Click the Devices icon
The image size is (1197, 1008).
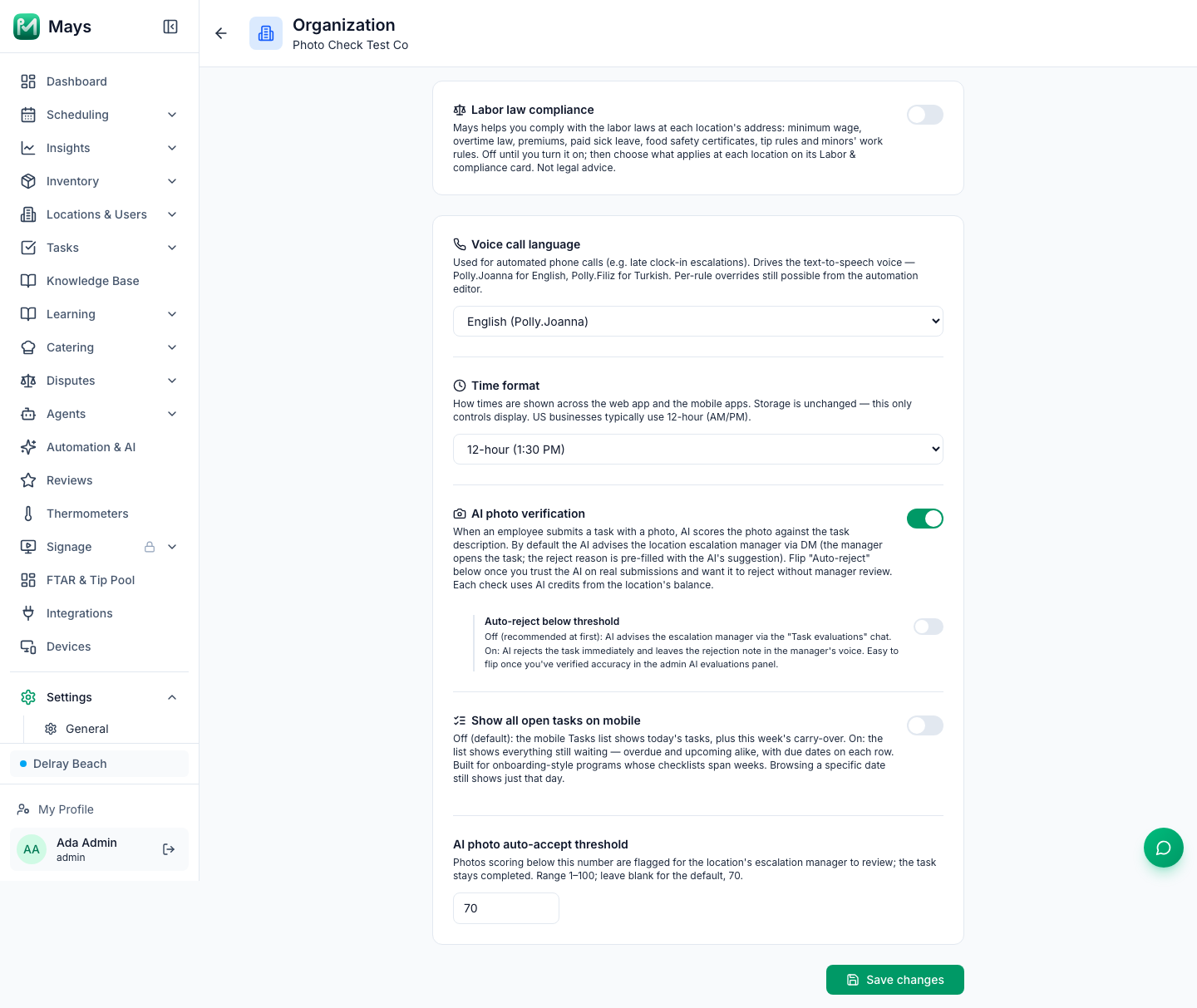(28, 647)
